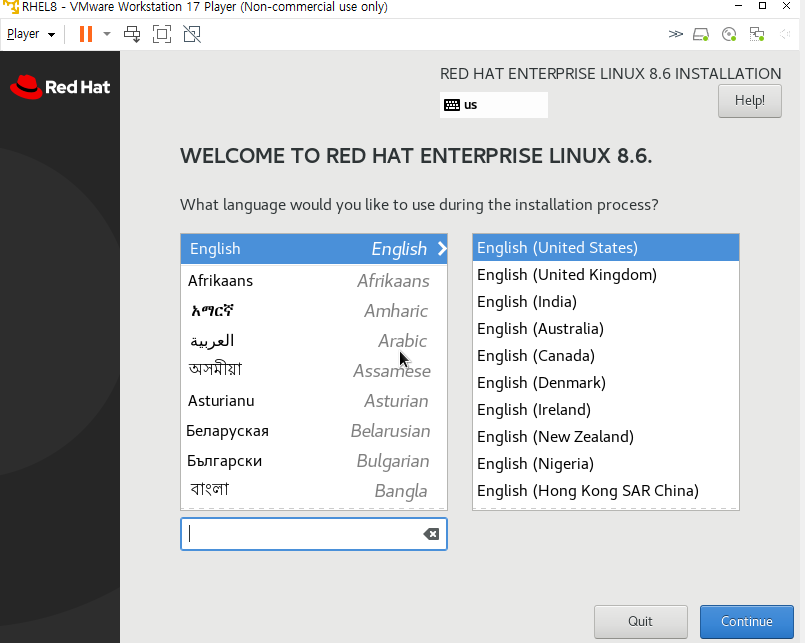Choose English (India) locale
The height and width of the screenshot is (643, 805).
click(x=606, y=301)
